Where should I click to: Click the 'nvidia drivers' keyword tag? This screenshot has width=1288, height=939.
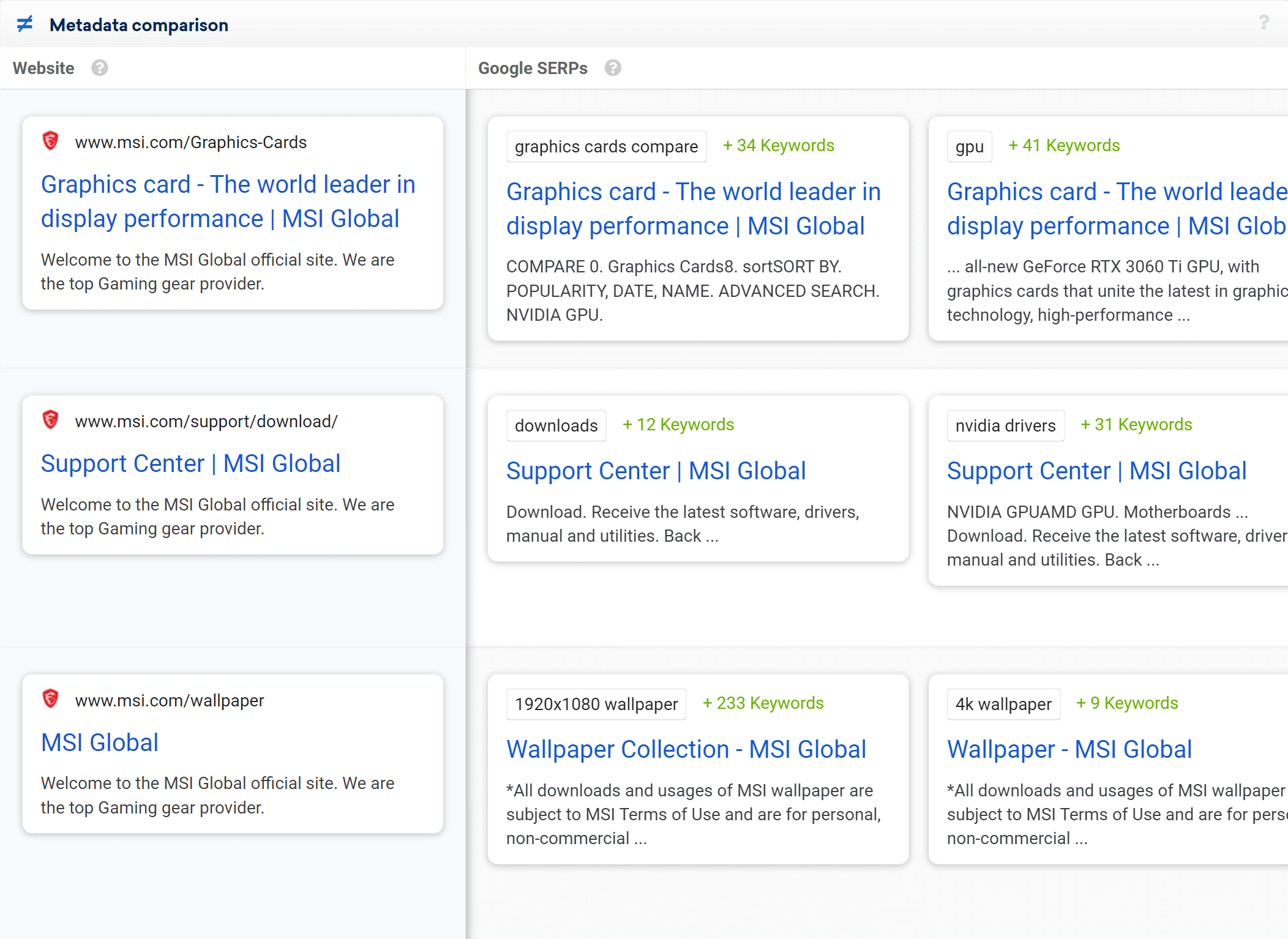tap(1006, 425)
